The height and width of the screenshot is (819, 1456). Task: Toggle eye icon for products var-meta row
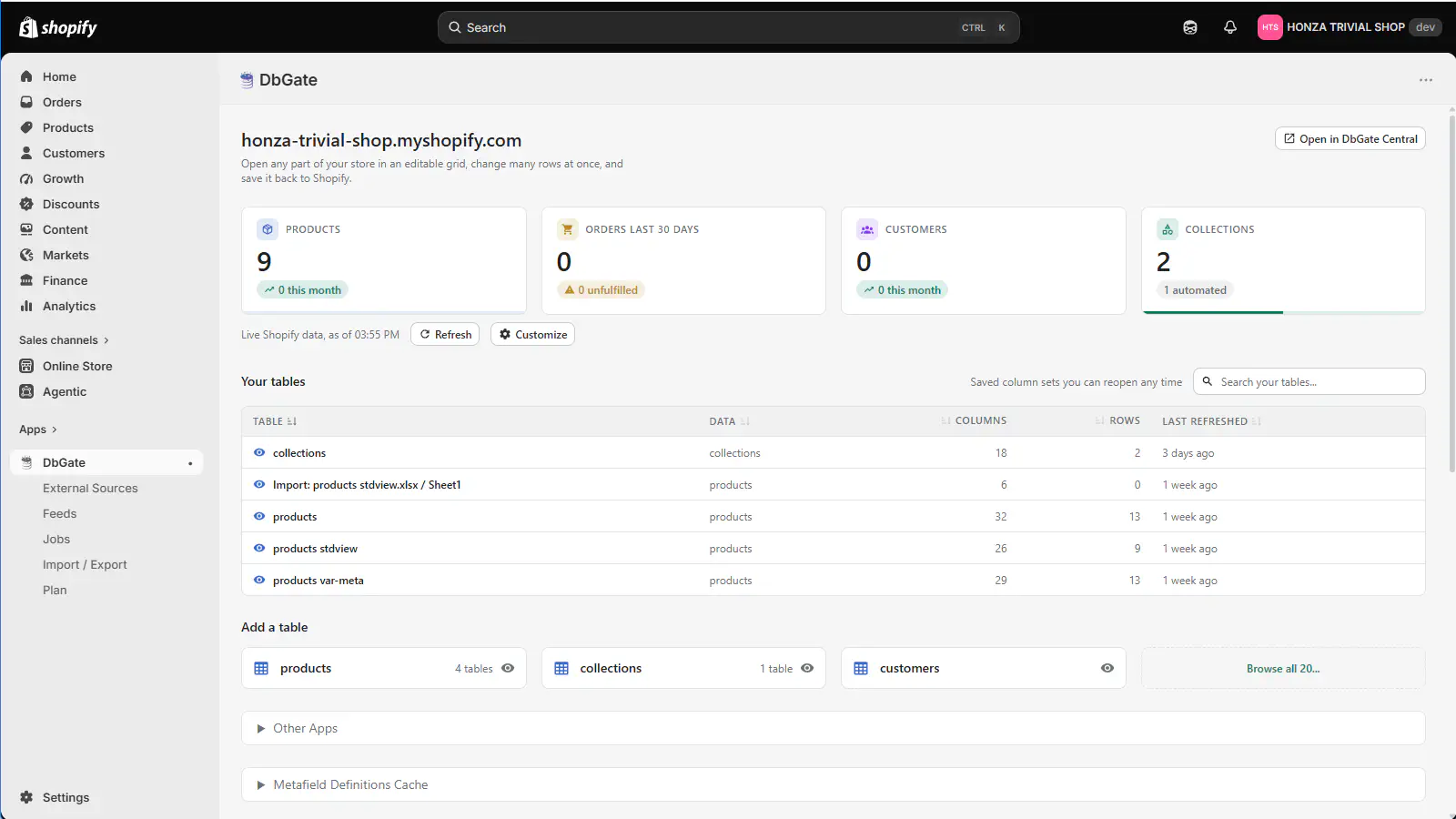click(259, 580)
